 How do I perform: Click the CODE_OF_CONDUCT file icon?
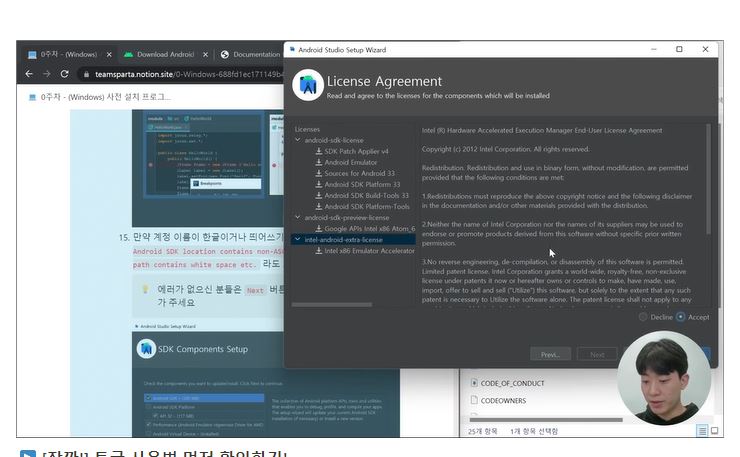coord(474,383)
